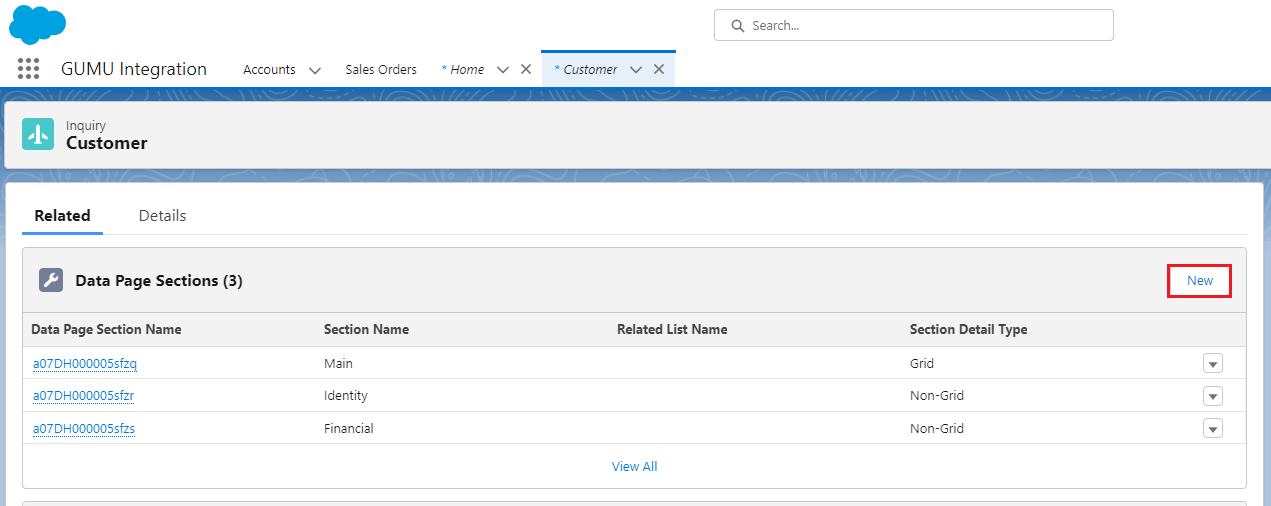This screenshot has width=1271, height=506.
Task: Click the Section Detail Type column header
Action: pyautogui.click(x=968, y=329)
